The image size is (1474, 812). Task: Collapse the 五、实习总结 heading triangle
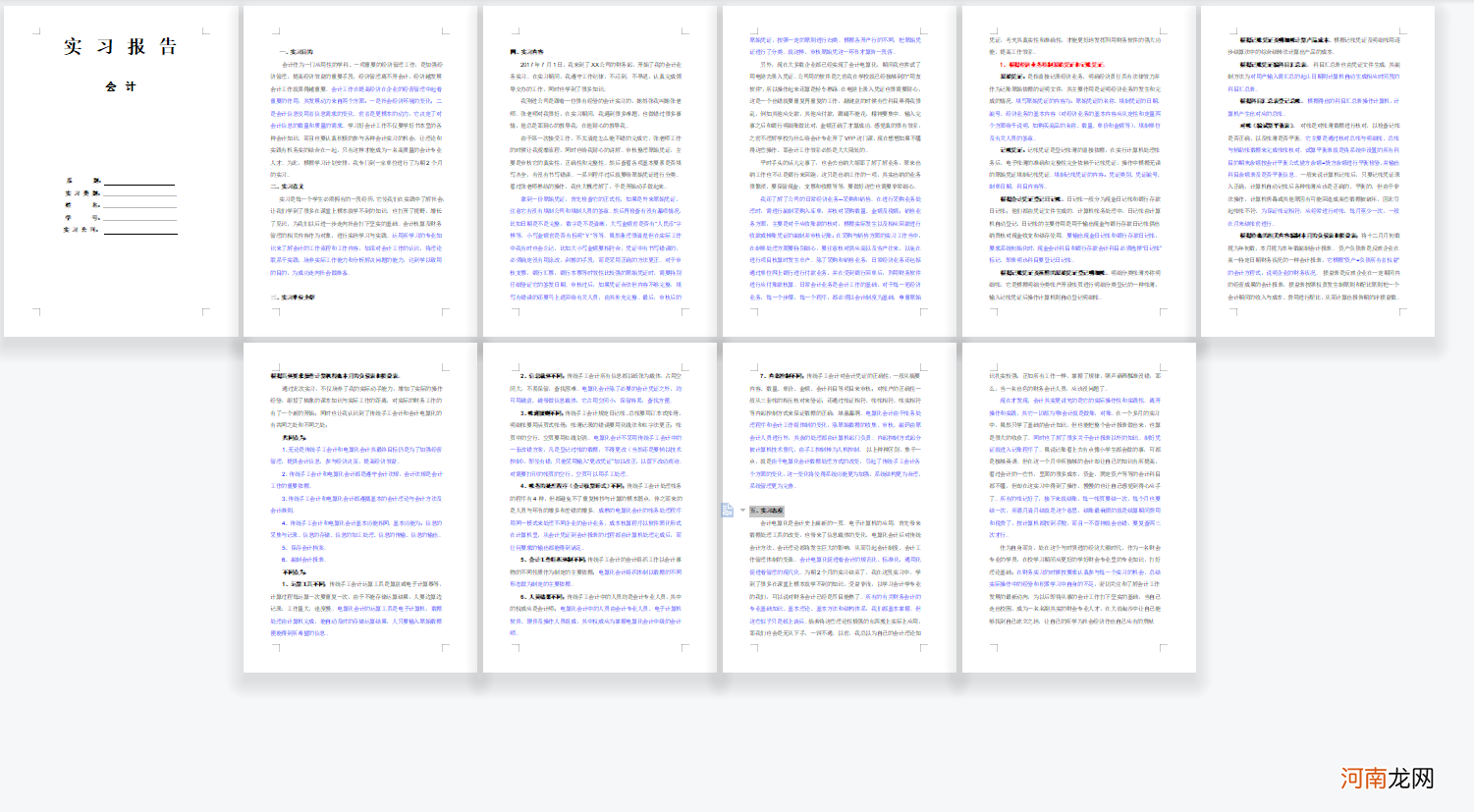pyautogui.click(x=742, y=511)
